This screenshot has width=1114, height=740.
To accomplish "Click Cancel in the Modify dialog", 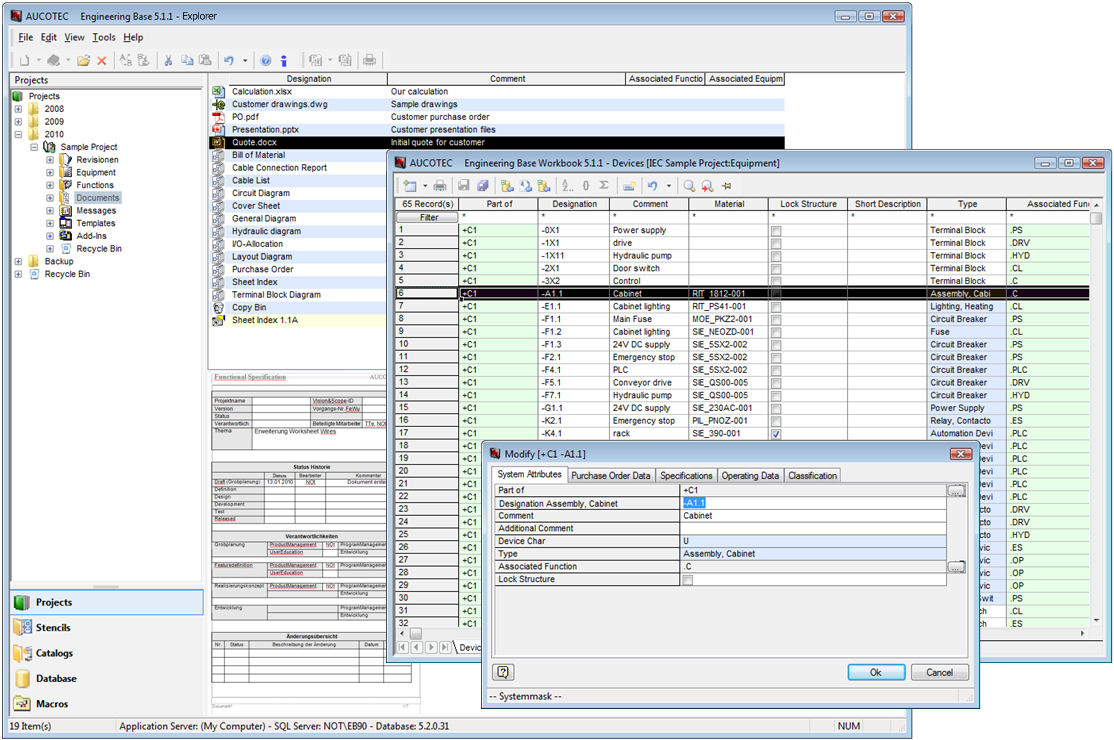I will pos(939,672).
